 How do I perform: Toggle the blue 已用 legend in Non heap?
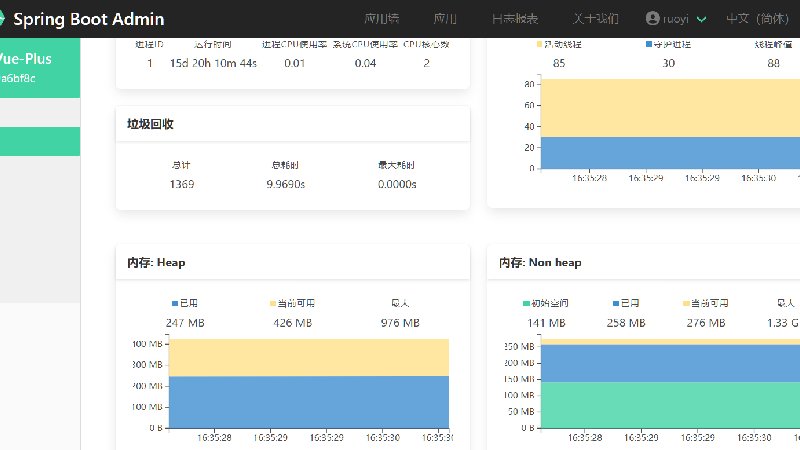point(616,303)
